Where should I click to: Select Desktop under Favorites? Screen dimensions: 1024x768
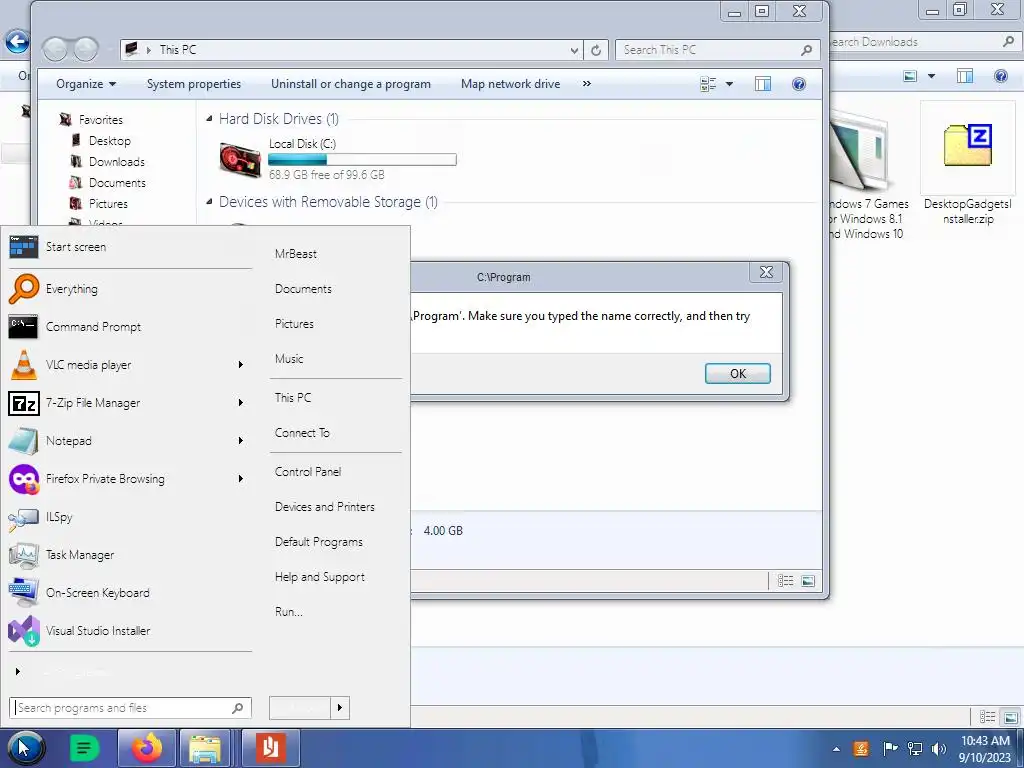coord(110,141)
